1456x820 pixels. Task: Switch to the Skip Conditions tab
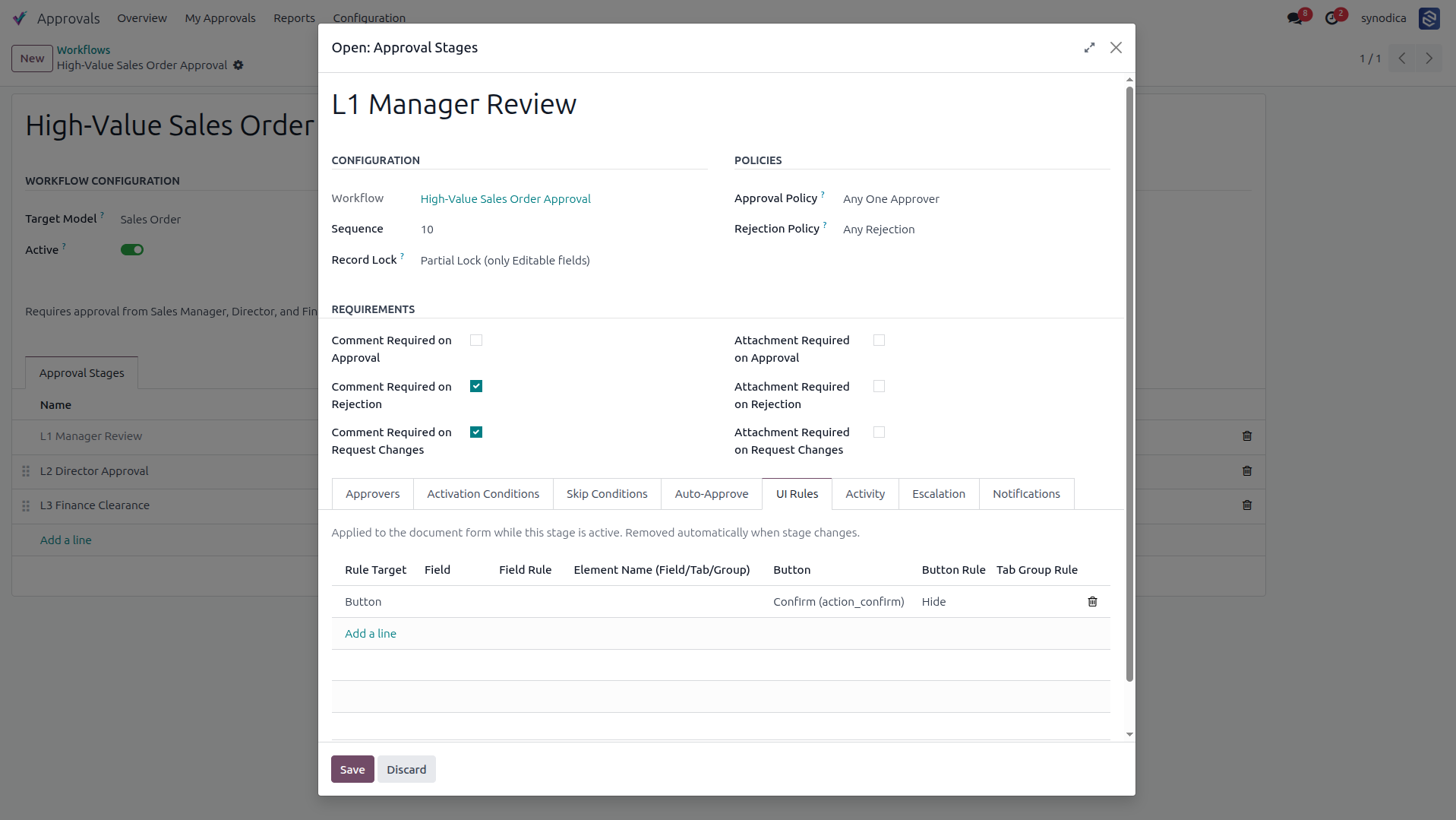click(607, 494)
